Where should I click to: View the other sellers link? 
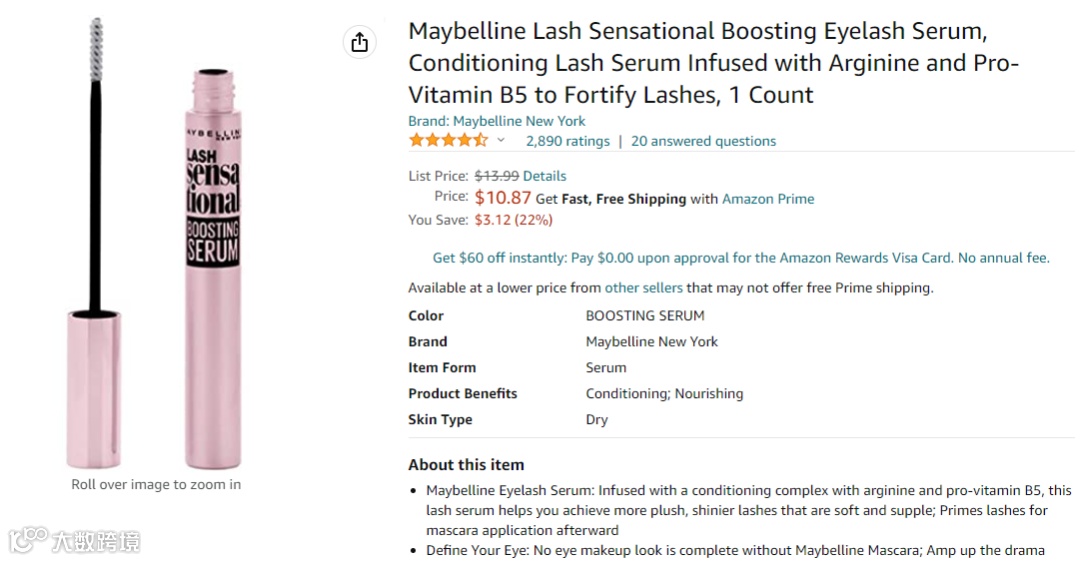tap(643, 288)
